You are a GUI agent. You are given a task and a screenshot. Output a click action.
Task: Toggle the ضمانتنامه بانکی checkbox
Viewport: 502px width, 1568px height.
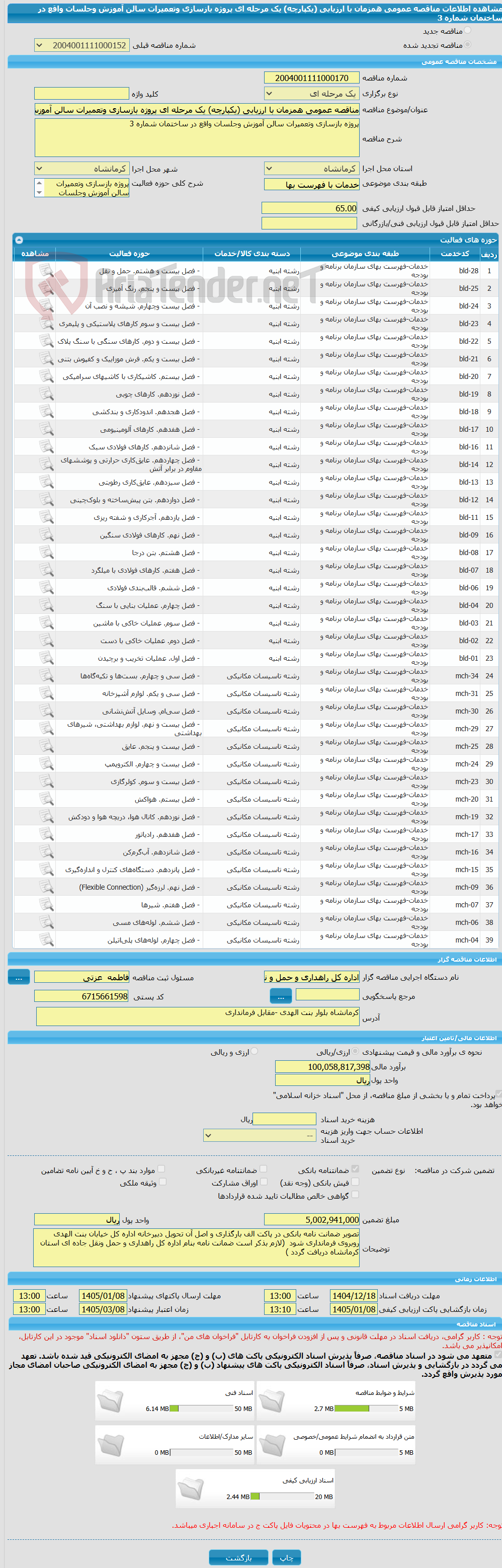355,1168
